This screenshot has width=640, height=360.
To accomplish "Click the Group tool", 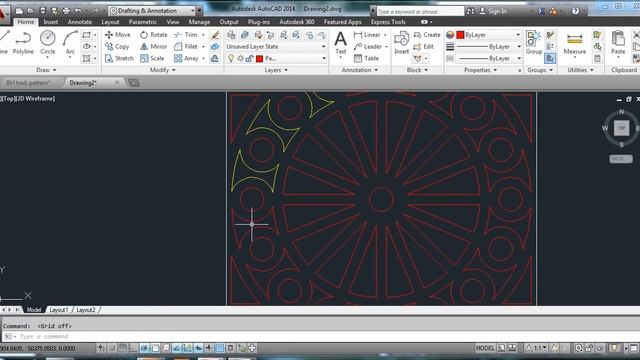I will (x=533, y=43).
